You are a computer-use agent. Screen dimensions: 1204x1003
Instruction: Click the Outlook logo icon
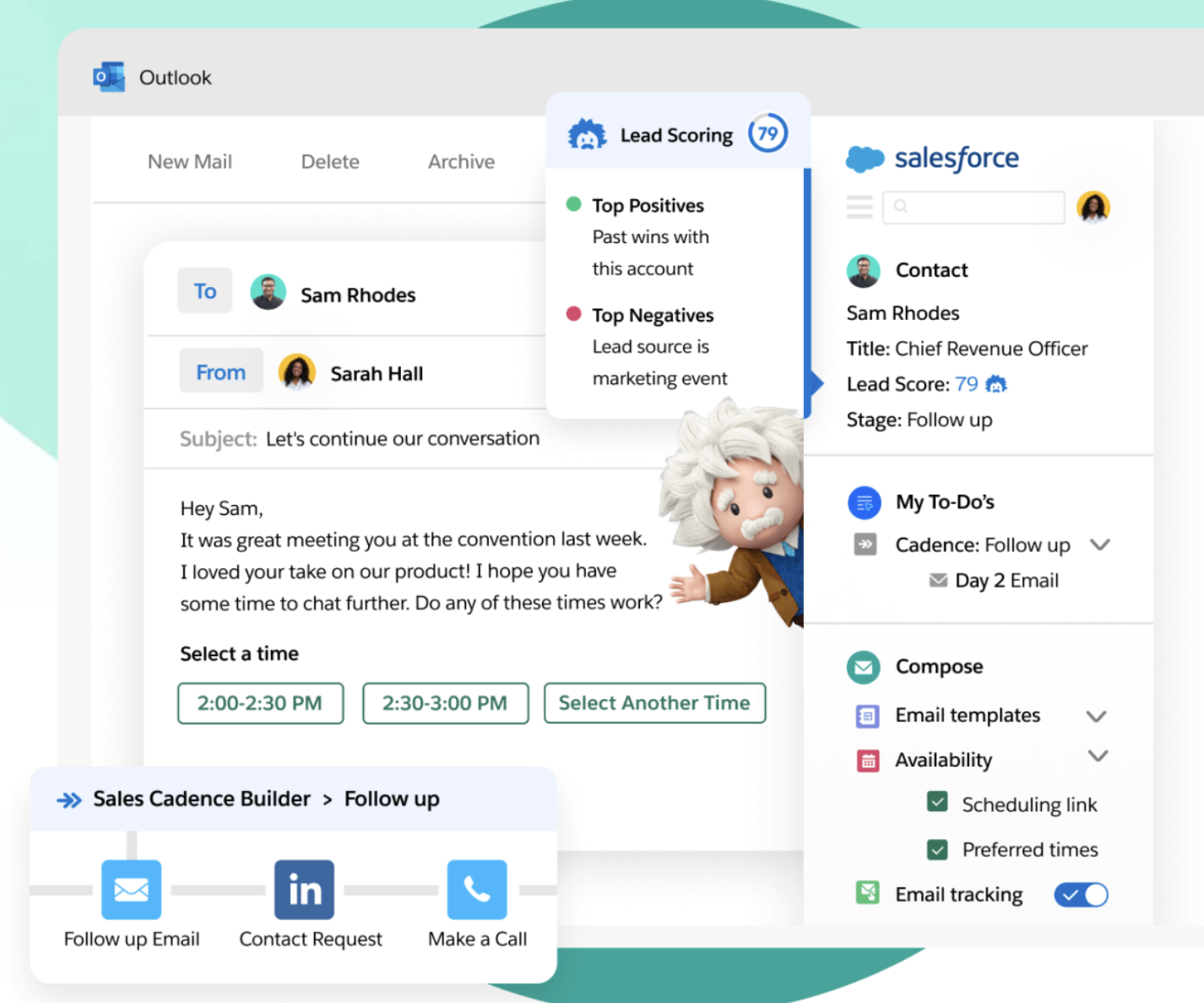point(109,77)
